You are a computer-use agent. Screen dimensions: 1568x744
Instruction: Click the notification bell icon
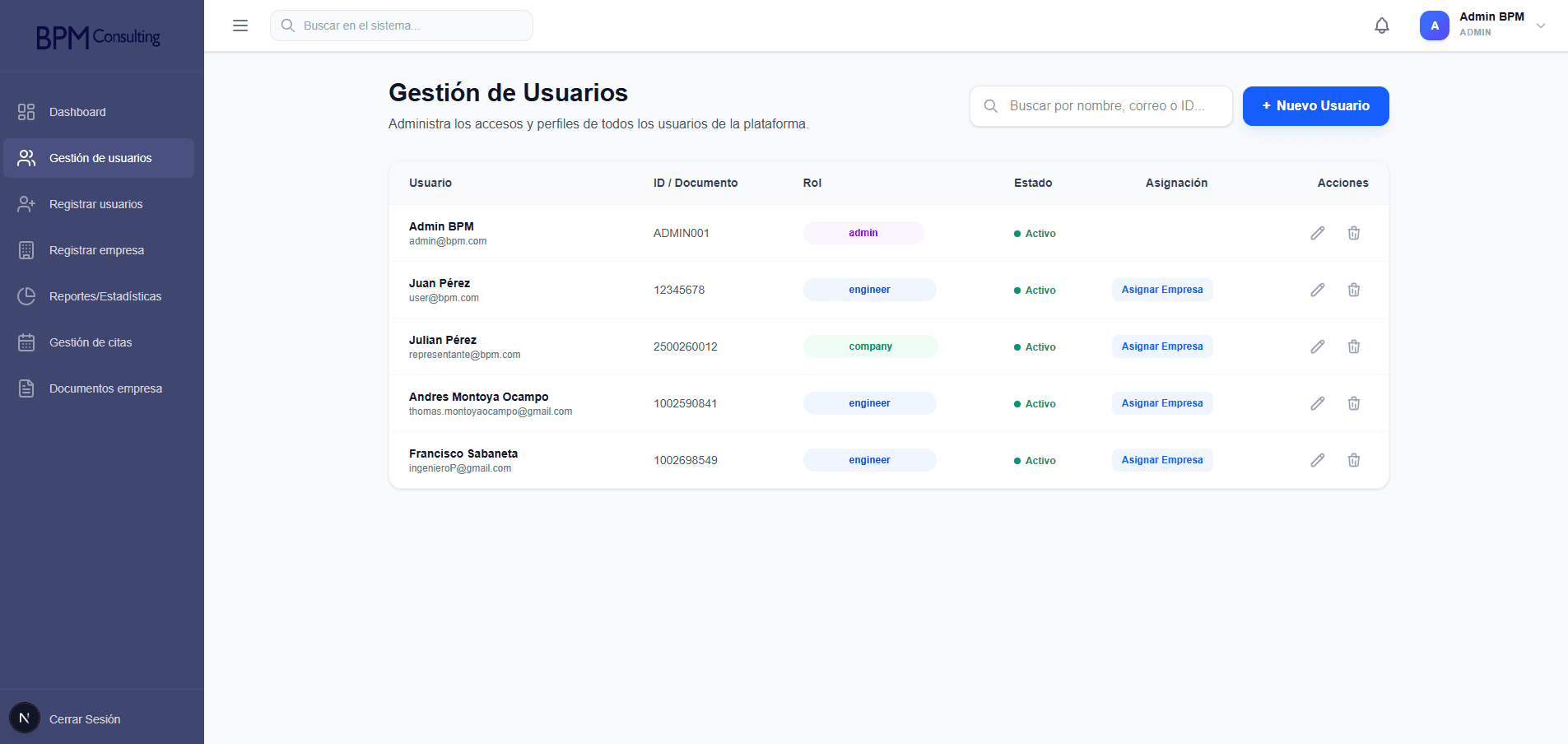point(1381,25)
